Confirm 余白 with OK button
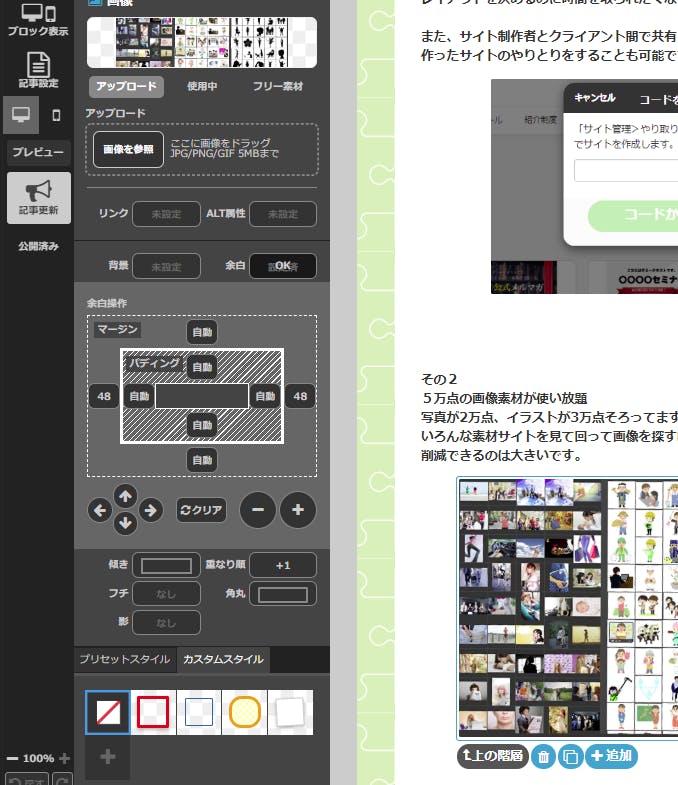678x785 pixels. tap(283, 266)
